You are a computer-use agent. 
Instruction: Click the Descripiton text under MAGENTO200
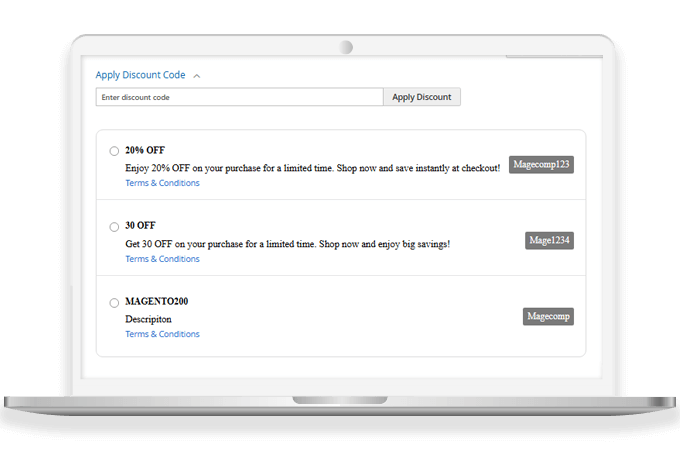click(148, 319)
